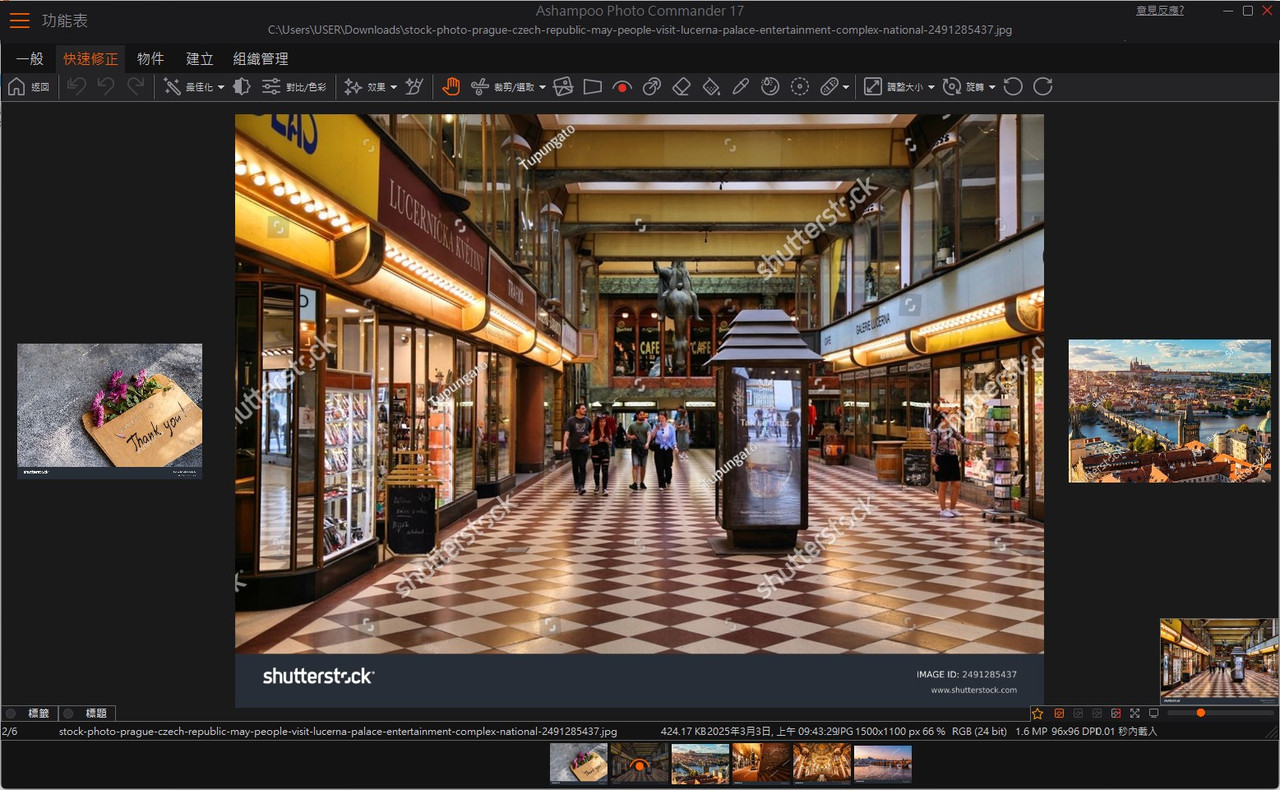1280x790 pixels.
Task: Select the eyedropper color picker tool
Action: [740, 87]
